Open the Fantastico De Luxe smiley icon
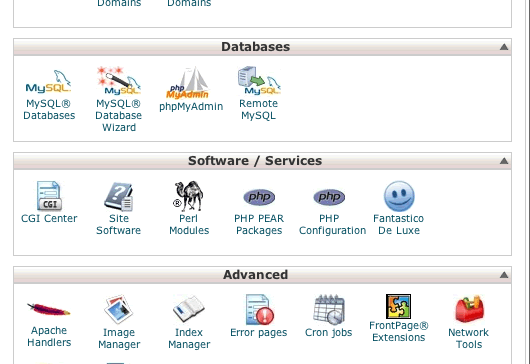Screen dimensions: 530x364 [x=399, y=196]
